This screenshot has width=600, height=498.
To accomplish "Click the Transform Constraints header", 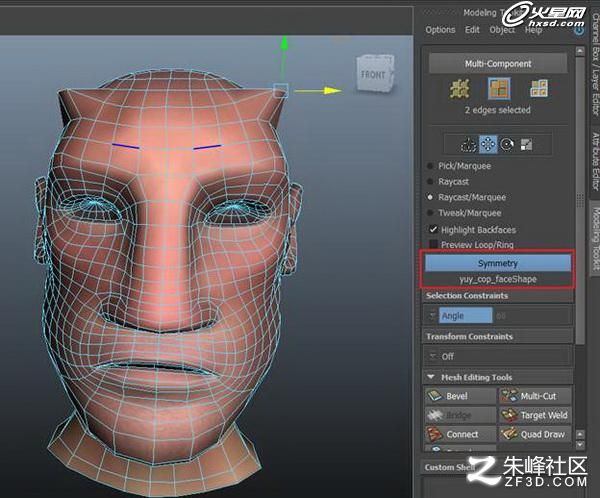I will tap(497, 336).
